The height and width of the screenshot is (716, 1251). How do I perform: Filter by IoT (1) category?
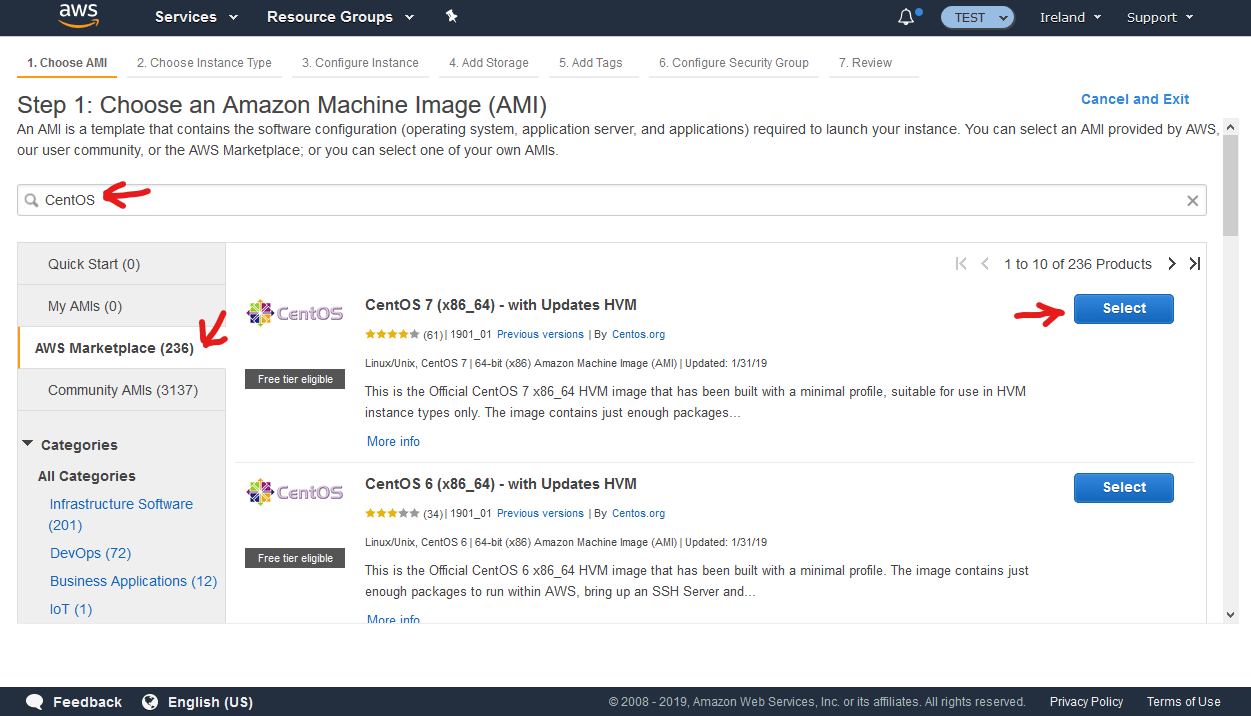[71, 609]
